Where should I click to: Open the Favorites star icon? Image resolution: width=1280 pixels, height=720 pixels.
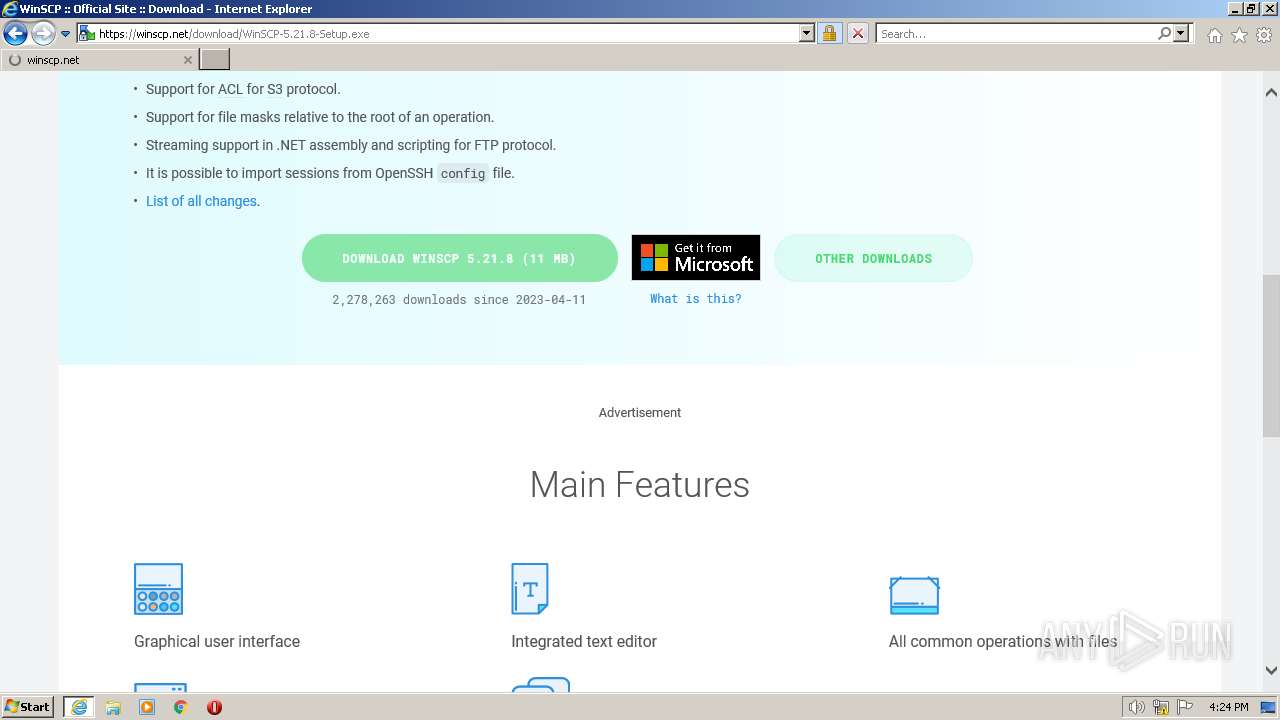click(x=1239, y=35)
